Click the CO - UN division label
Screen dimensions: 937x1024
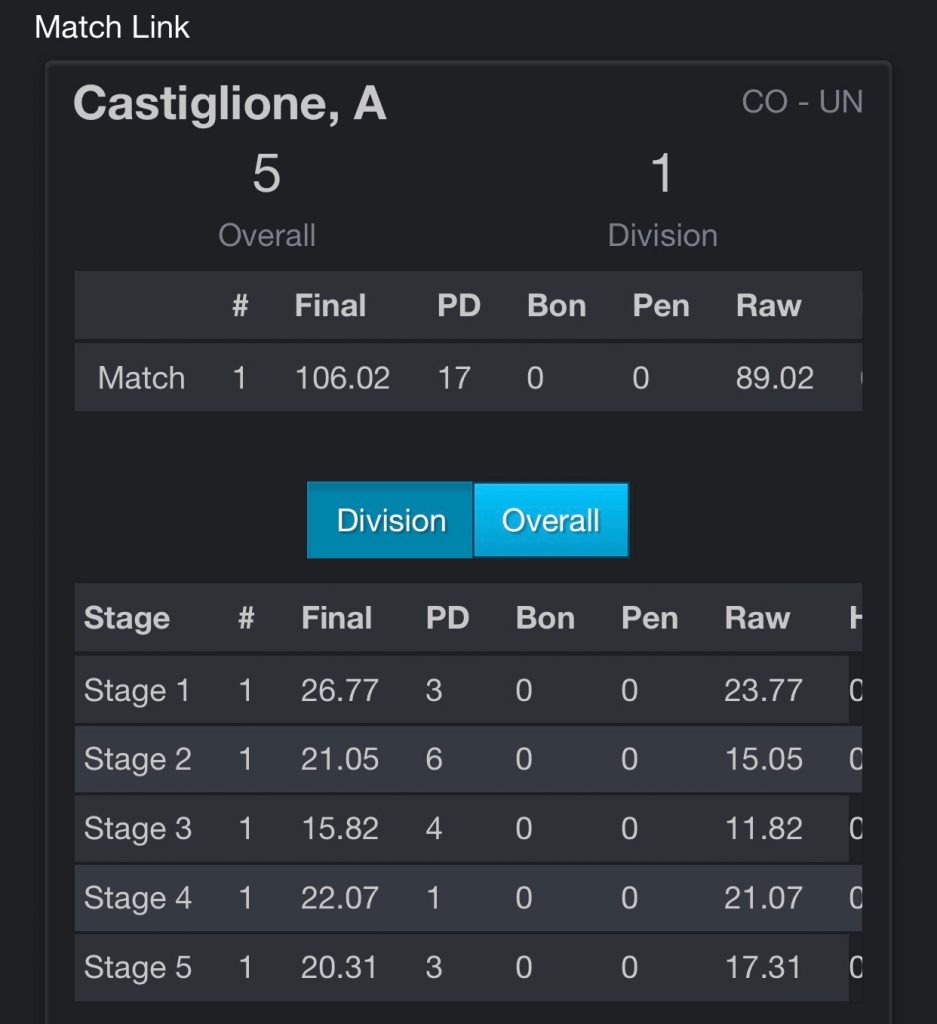802,102
